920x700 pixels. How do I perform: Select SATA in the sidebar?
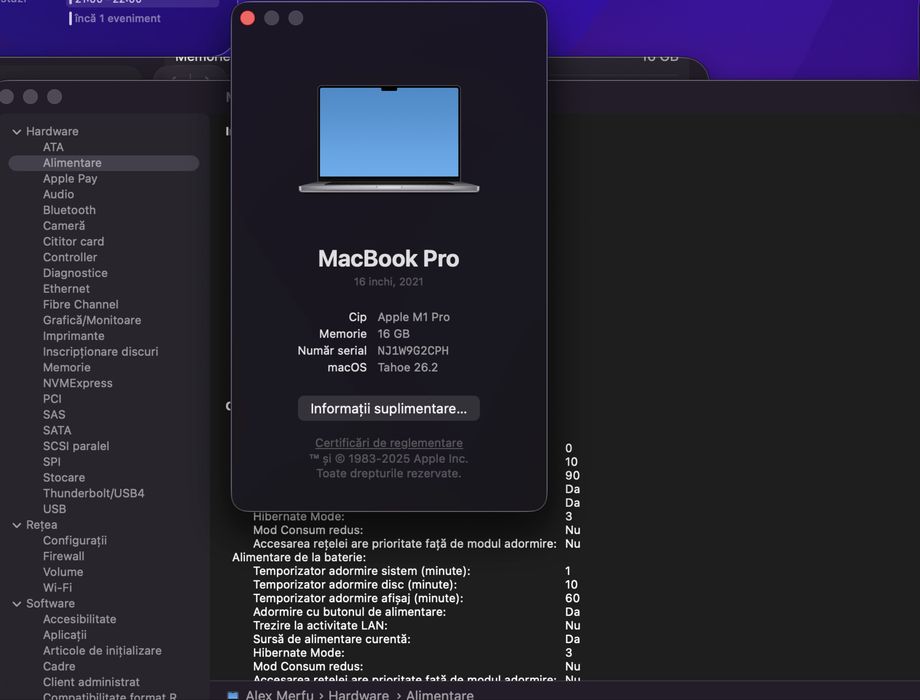57,431
